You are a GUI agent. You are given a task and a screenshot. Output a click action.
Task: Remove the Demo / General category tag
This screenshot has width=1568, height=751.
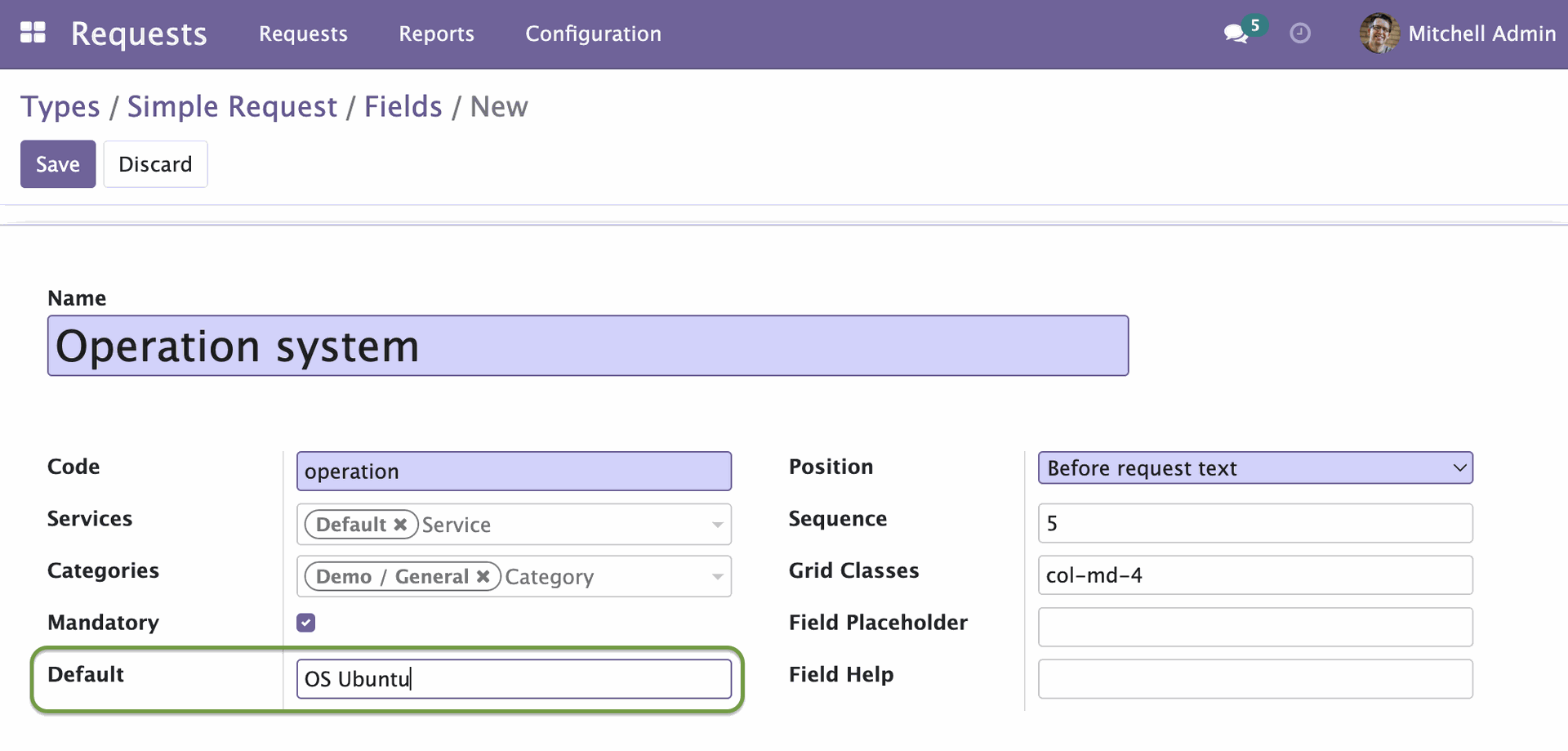(483, 576)
